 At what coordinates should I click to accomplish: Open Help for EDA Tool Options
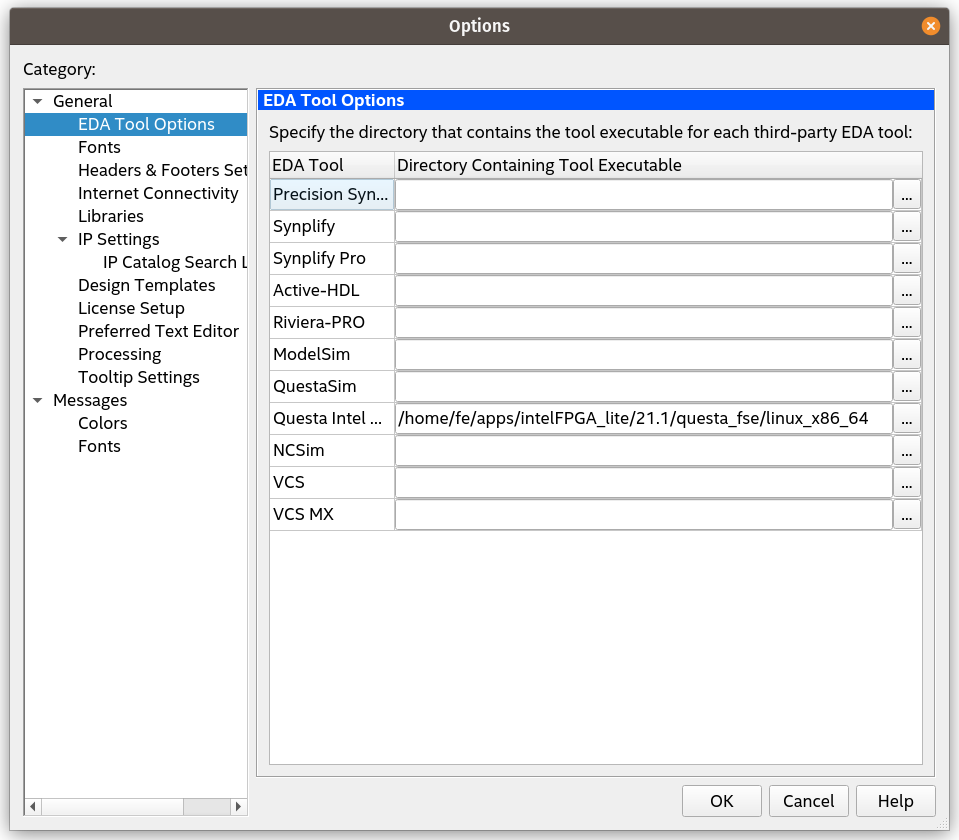click(x=895, y=801)
